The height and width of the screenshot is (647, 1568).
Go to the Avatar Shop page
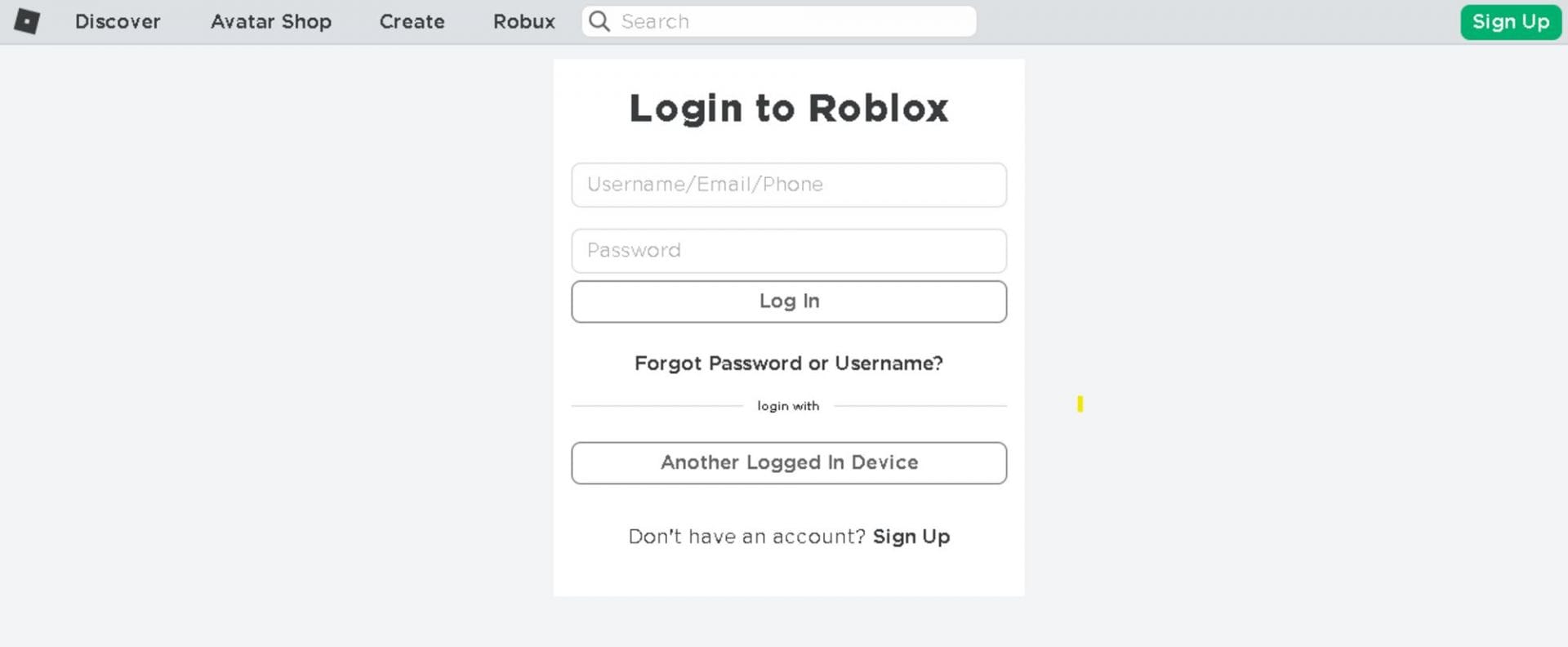(x=271, y=21)
